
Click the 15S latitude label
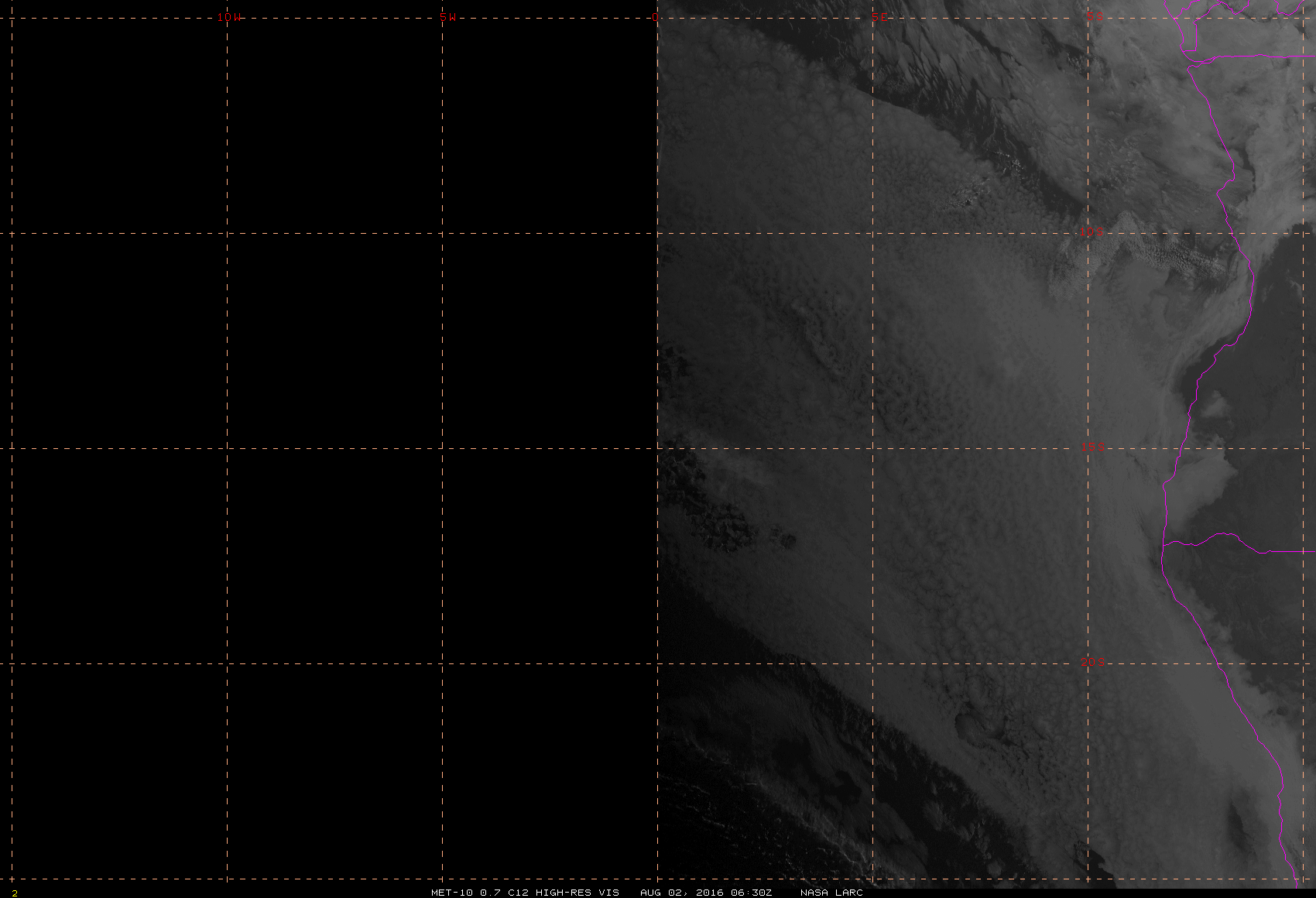pos(1092,447)
